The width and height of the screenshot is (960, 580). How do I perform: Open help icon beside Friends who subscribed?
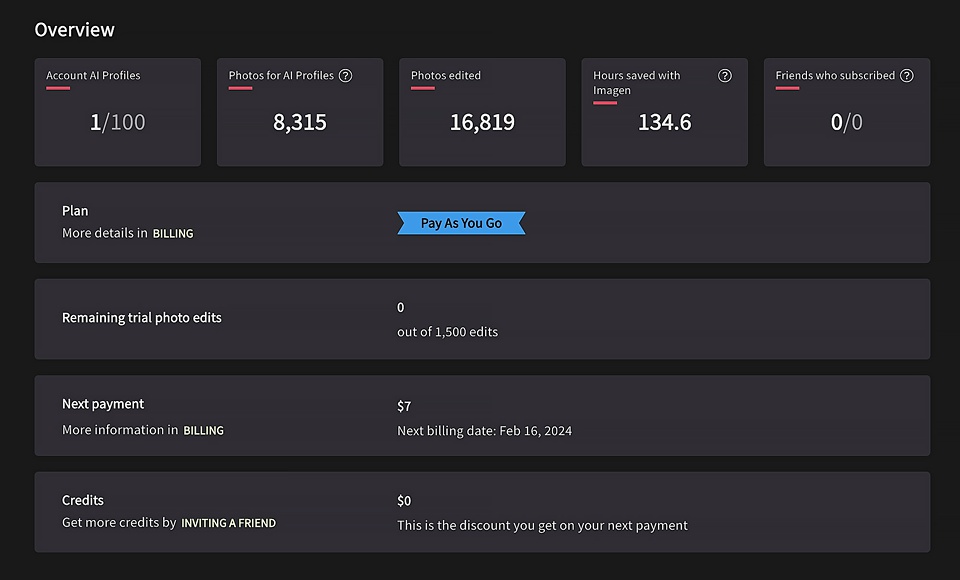[907, 75]
